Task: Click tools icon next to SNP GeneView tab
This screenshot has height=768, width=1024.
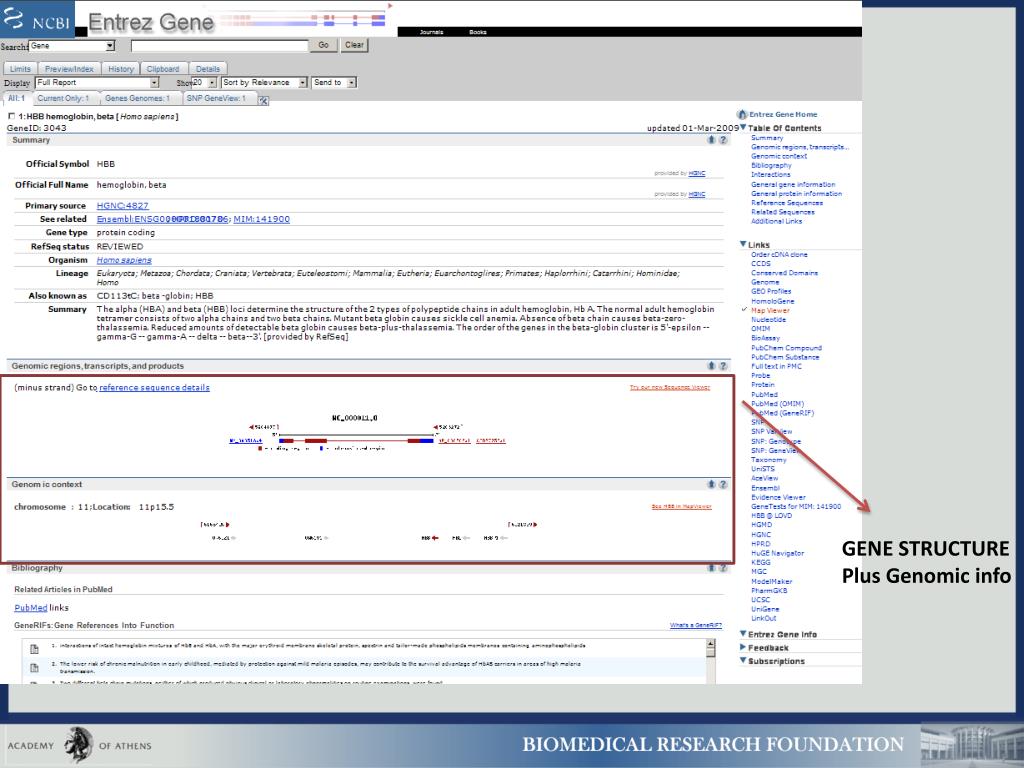Action: click(x=263, y=100)
